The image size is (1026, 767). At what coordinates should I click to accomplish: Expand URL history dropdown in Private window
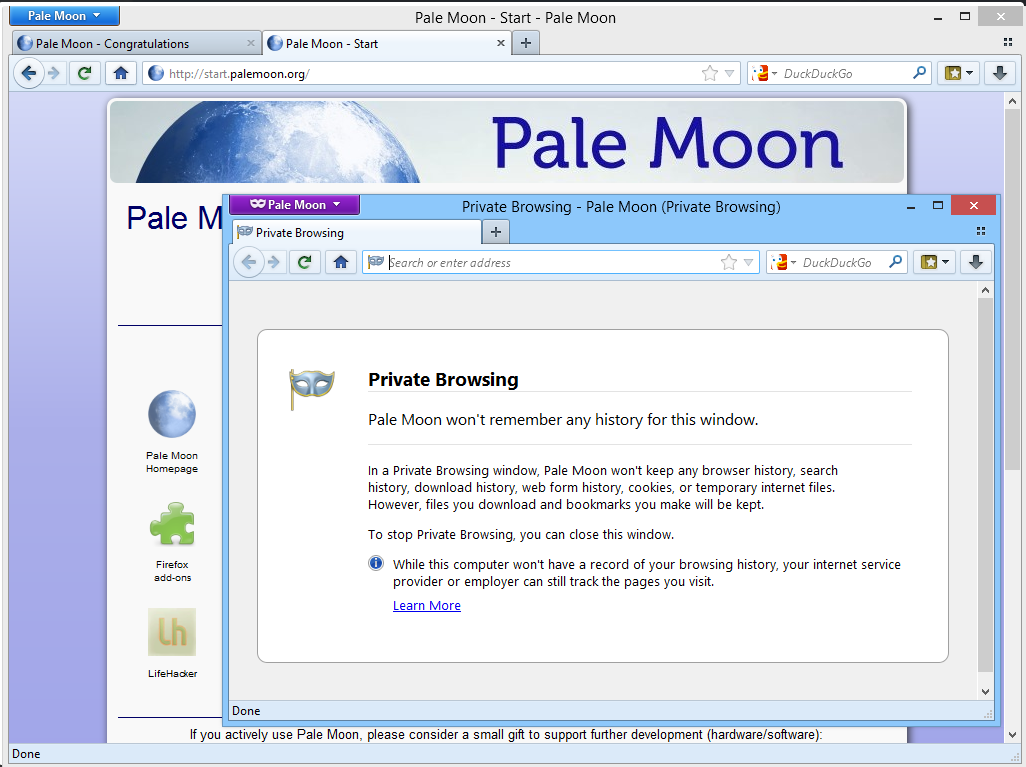tap(749, 262)
